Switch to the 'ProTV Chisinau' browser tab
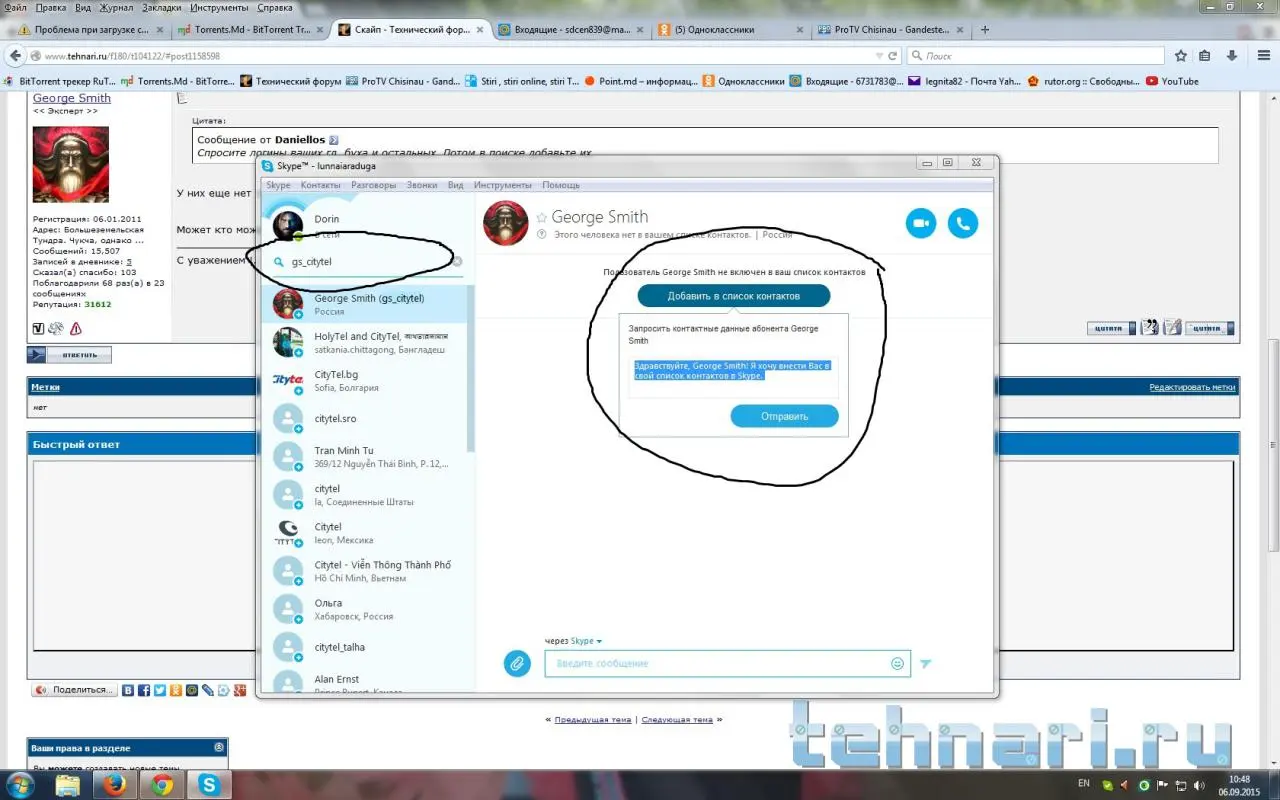Viewport: 1280px width, 800px height. click(x=892, y=29)
